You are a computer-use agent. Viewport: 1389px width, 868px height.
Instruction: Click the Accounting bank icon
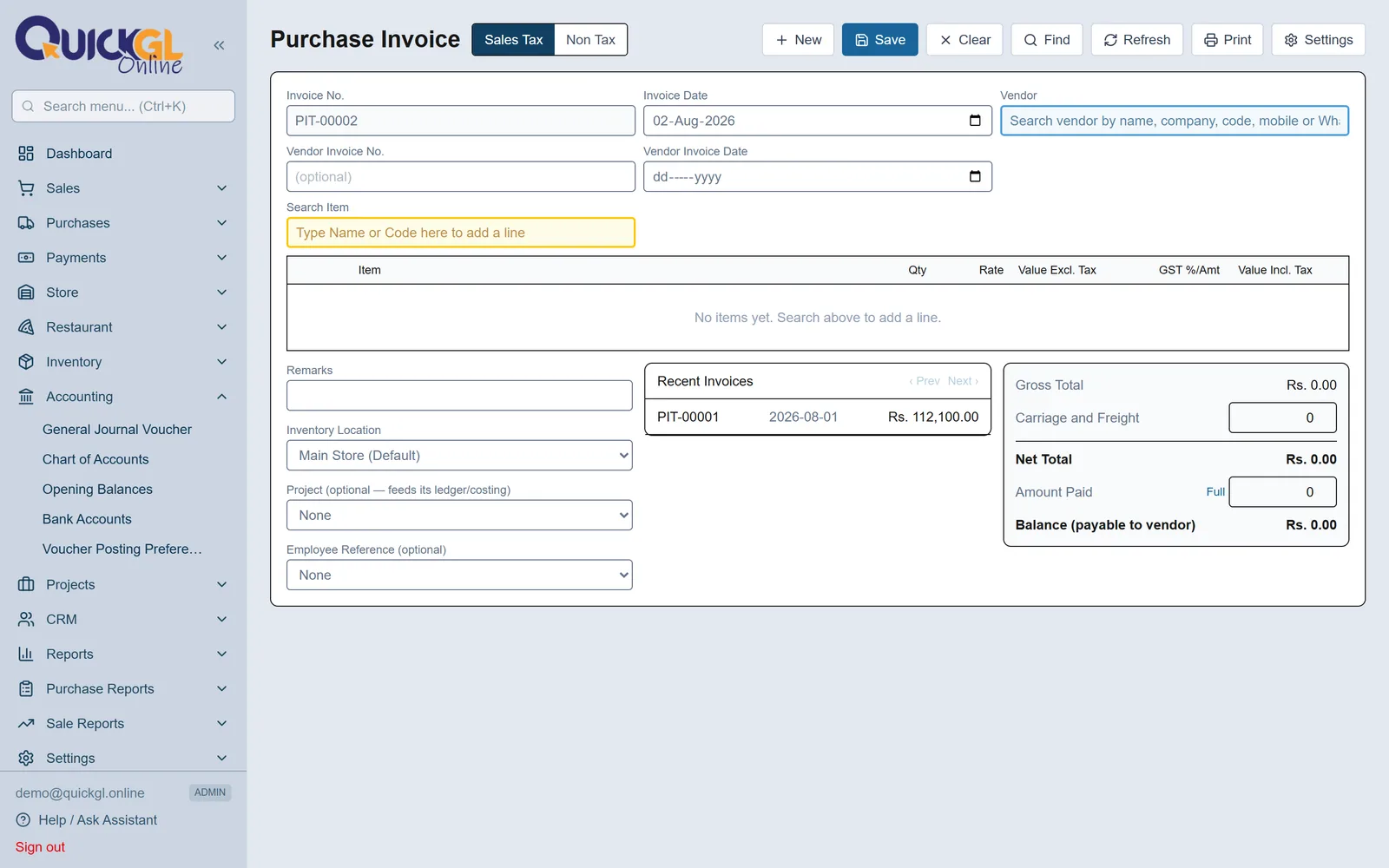[x=26, y=397]
